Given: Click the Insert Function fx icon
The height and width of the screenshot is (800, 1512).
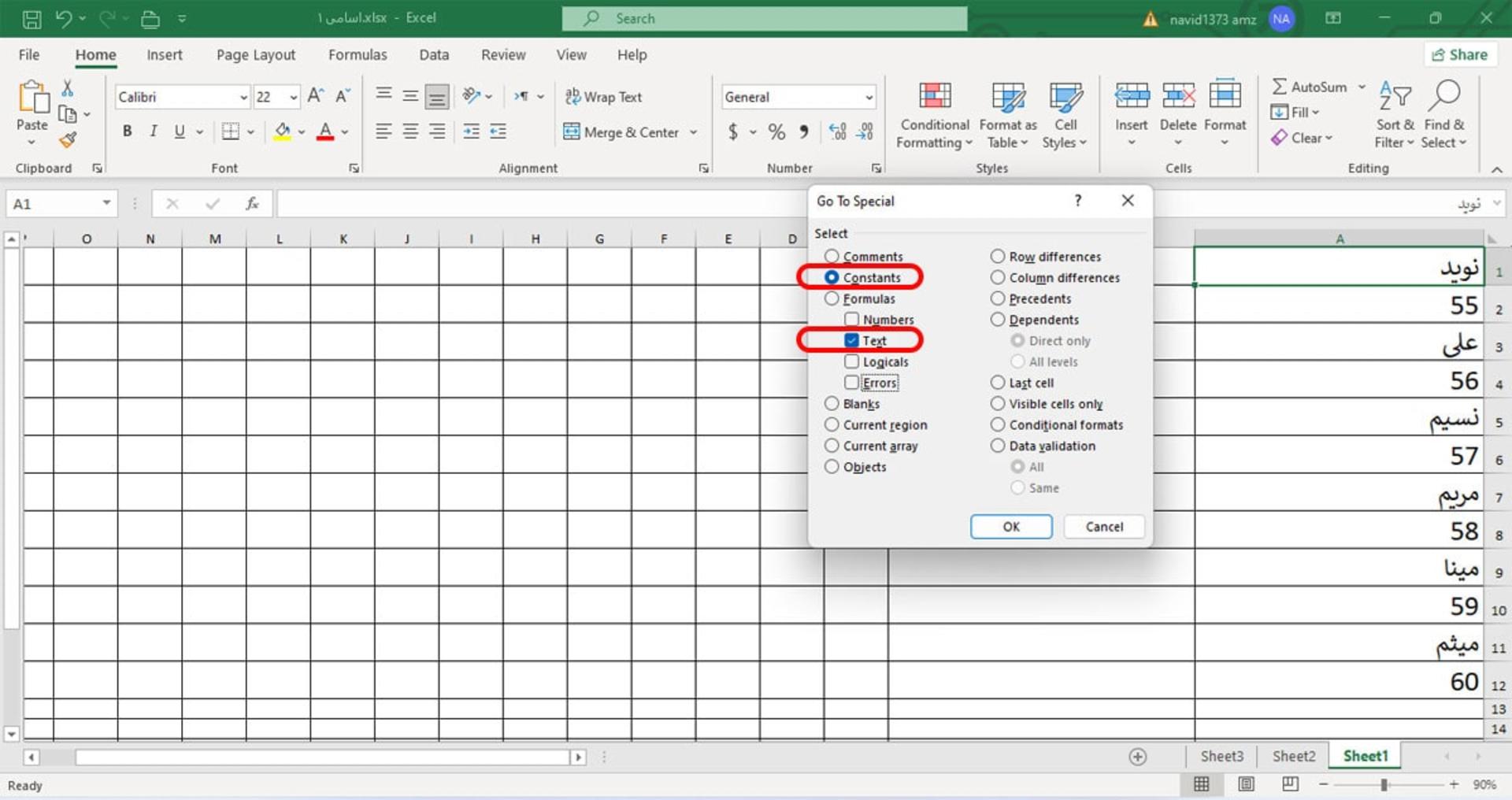Looking at the screenshot, I should [x=252, y=204].
